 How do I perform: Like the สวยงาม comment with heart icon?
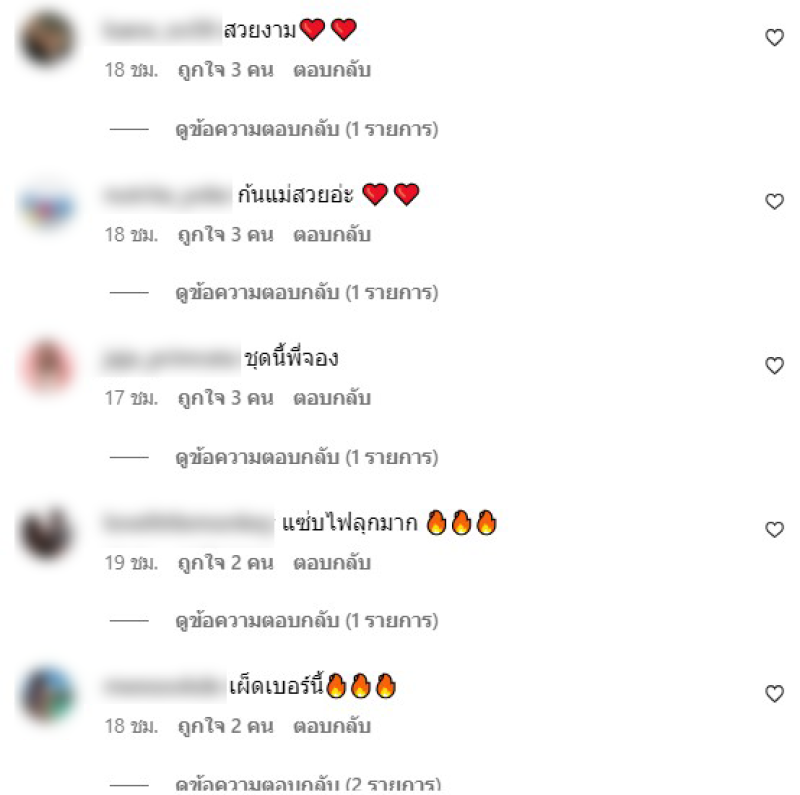pyautogui.click(x=774, y=37)
